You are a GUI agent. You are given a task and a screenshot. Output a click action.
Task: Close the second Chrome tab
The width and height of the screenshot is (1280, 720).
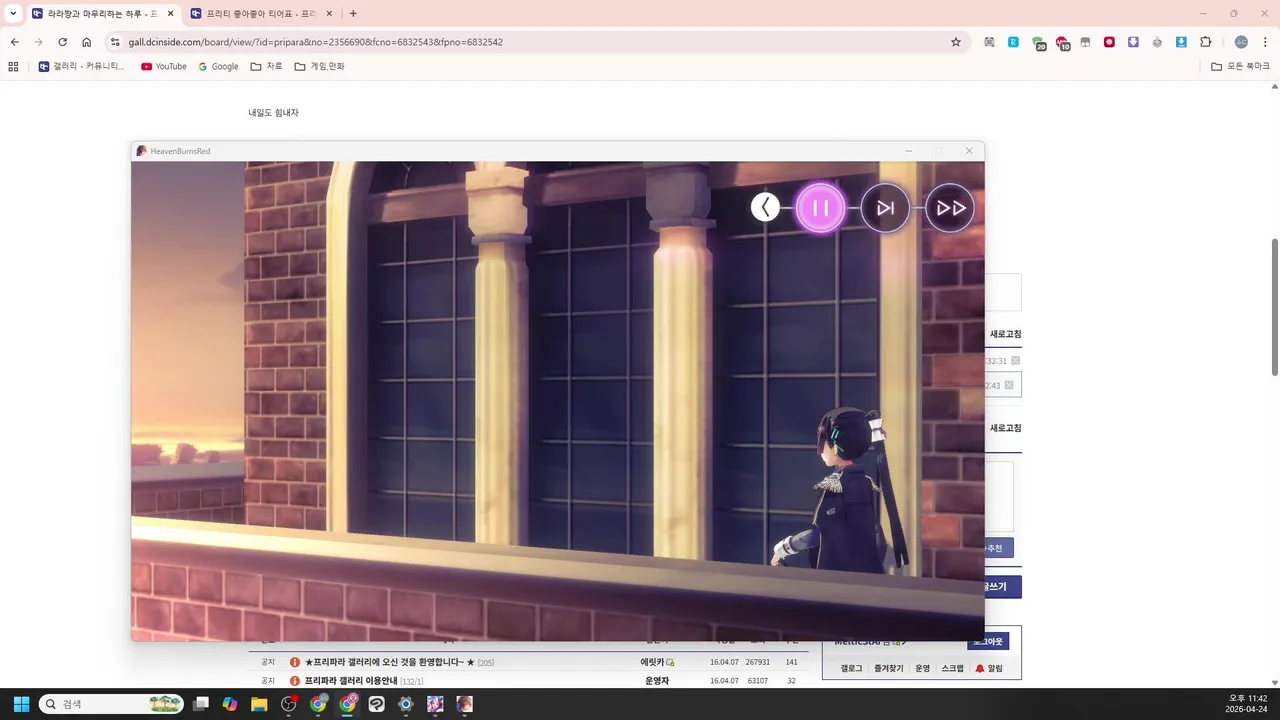pyautogui.click(x=330, y=13)
